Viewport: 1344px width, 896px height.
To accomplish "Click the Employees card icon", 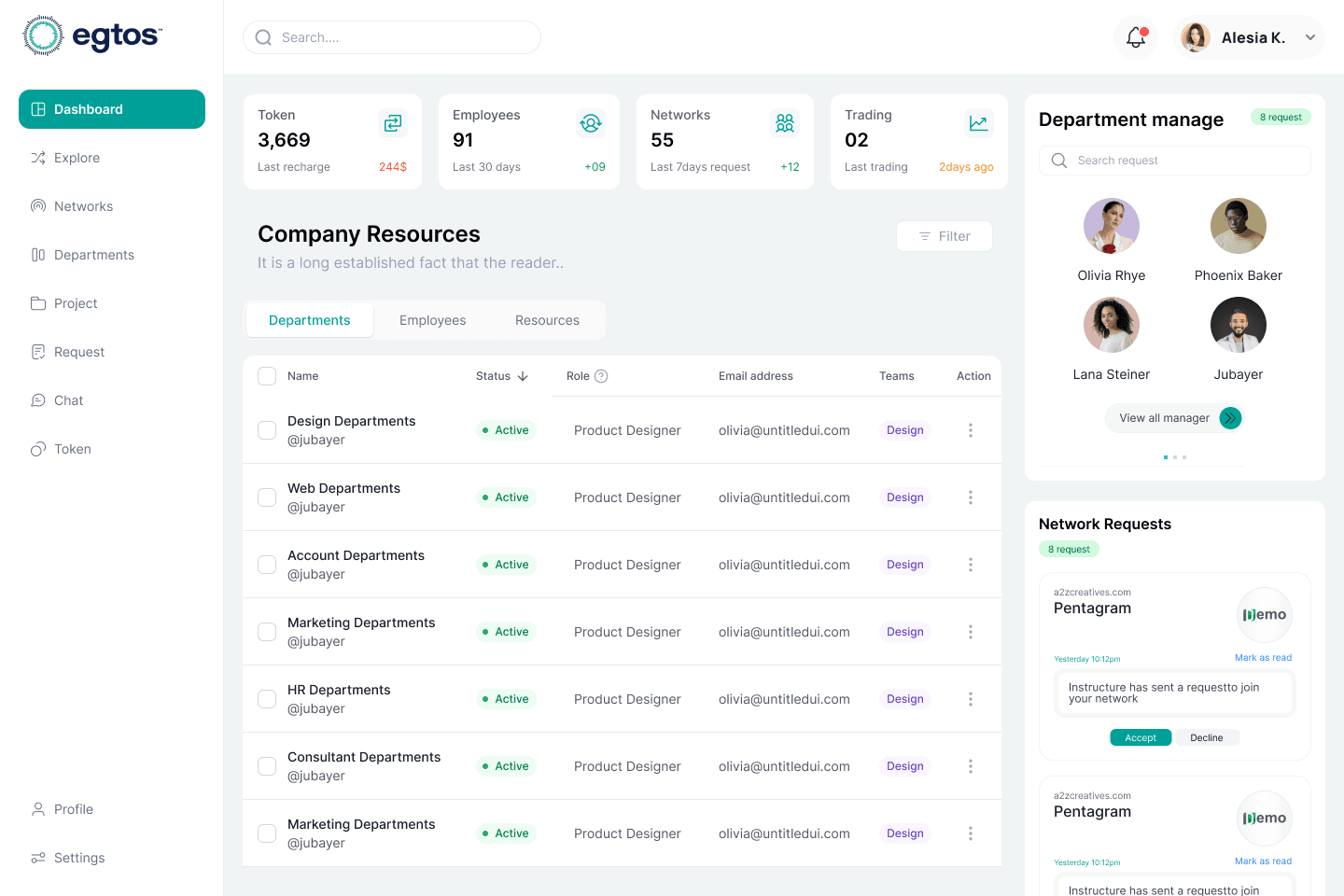I will pyautogui.click(x=590, y=122).
